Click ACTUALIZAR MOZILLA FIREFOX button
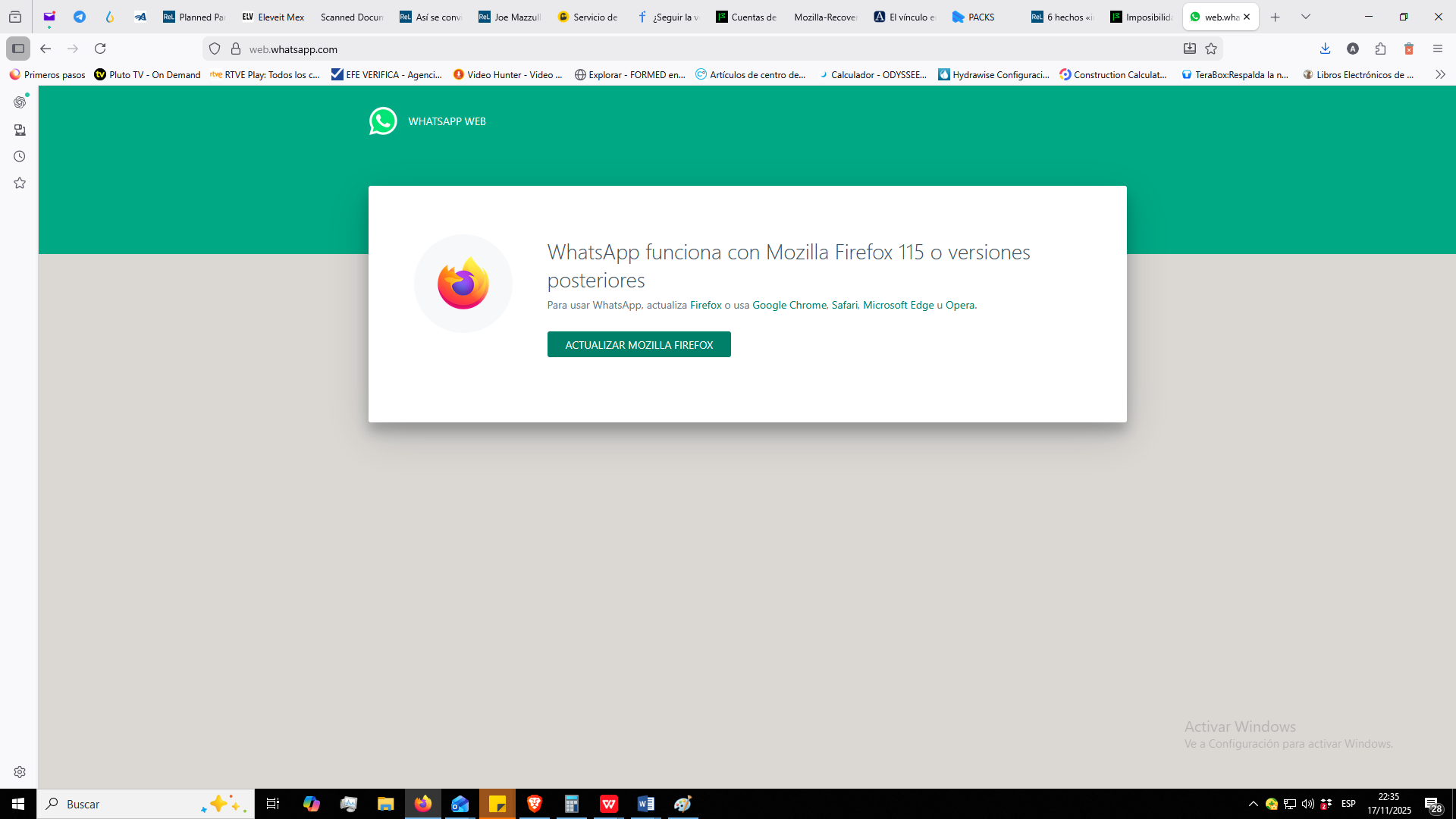 [639, 344]
